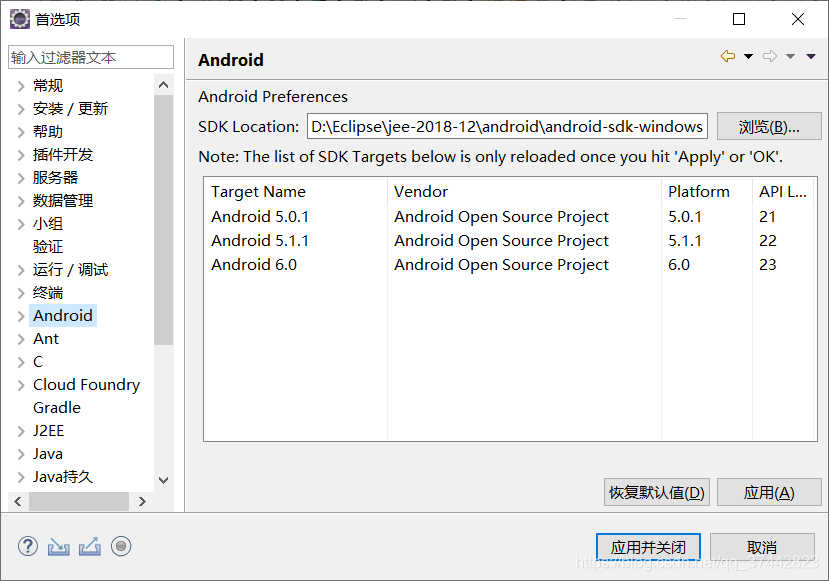Click the tree vertical scrollbar thumb

click(163, 220)
